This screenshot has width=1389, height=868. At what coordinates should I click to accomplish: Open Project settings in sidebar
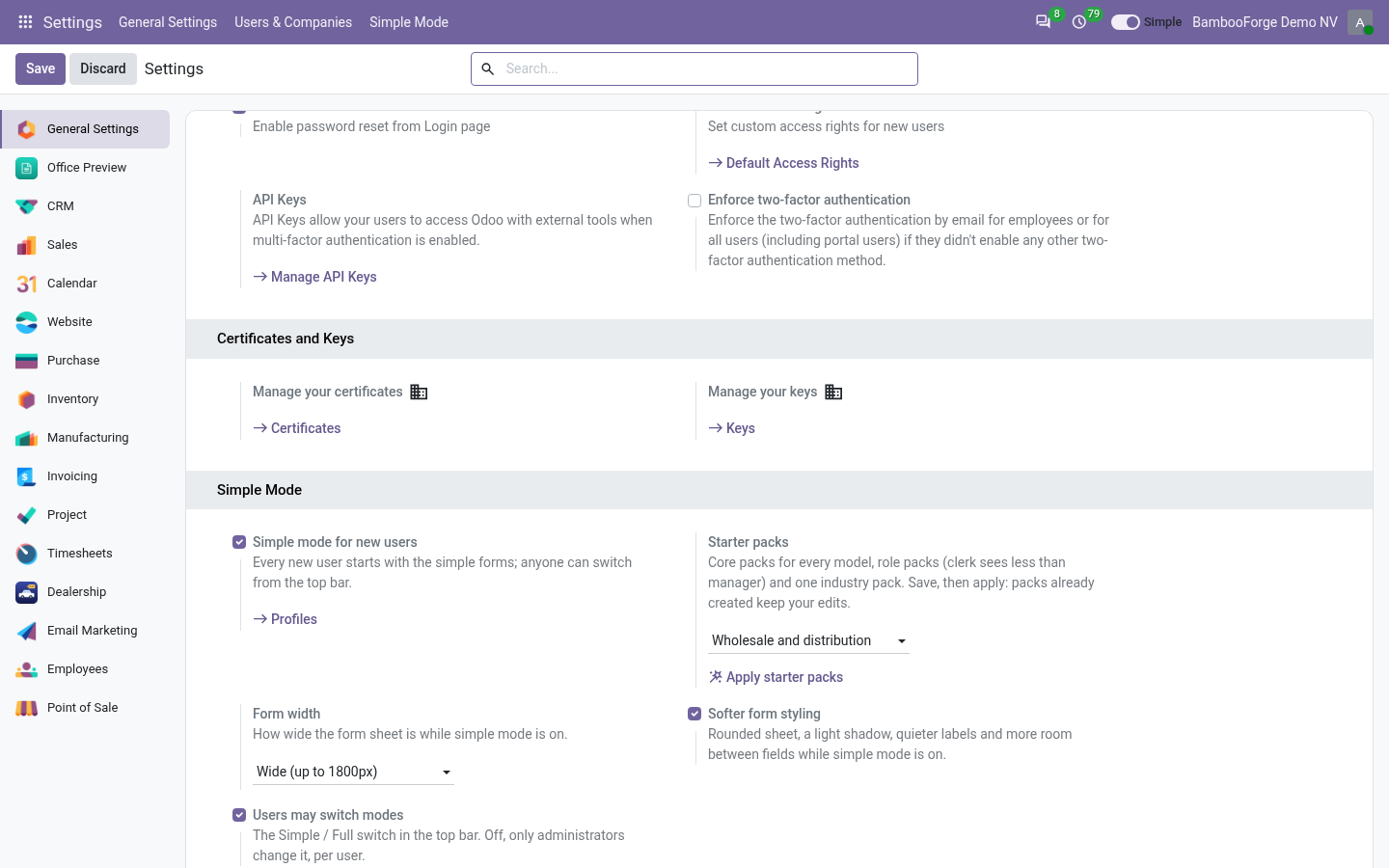(85, 515)
